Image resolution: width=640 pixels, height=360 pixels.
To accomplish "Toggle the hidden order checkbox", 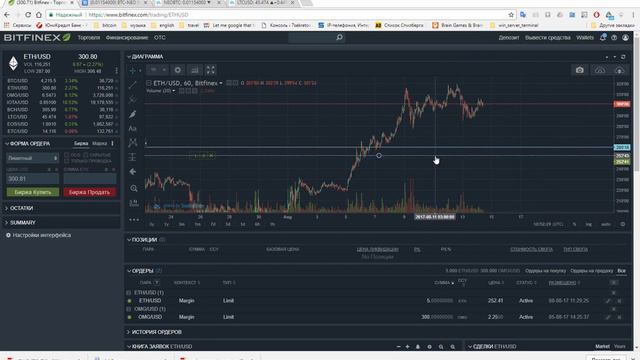I will 86,155.
